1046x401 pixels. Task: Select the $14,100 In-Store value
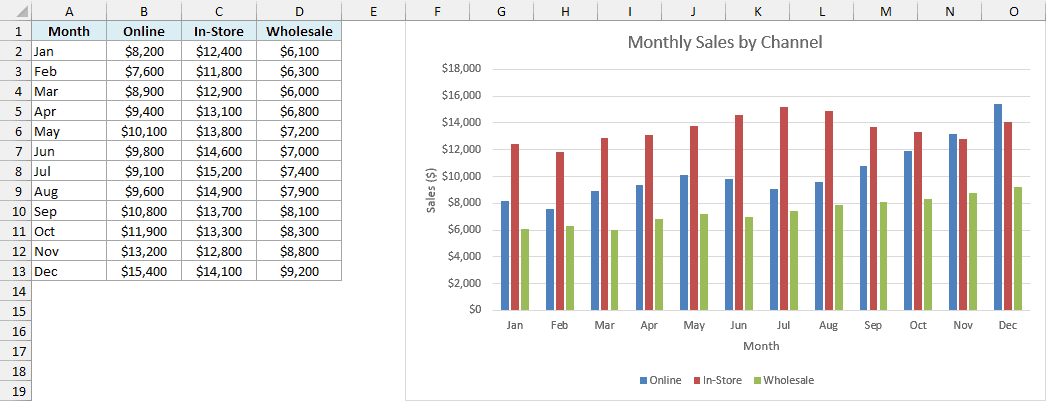(x=219, y=272)
